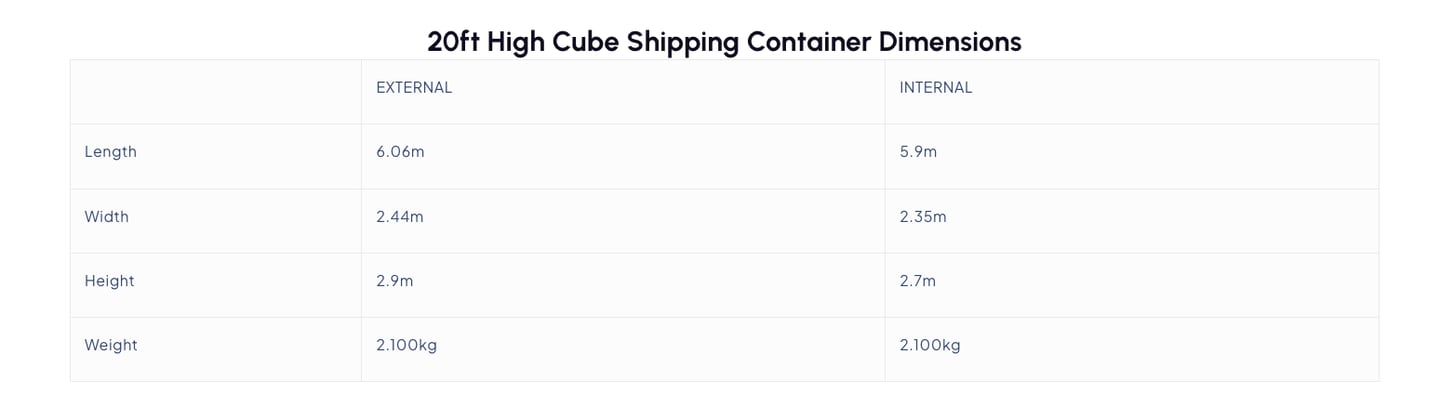This screenshot has height=405, width=1440.
Task: Select the Length row label
Action: 110,152
